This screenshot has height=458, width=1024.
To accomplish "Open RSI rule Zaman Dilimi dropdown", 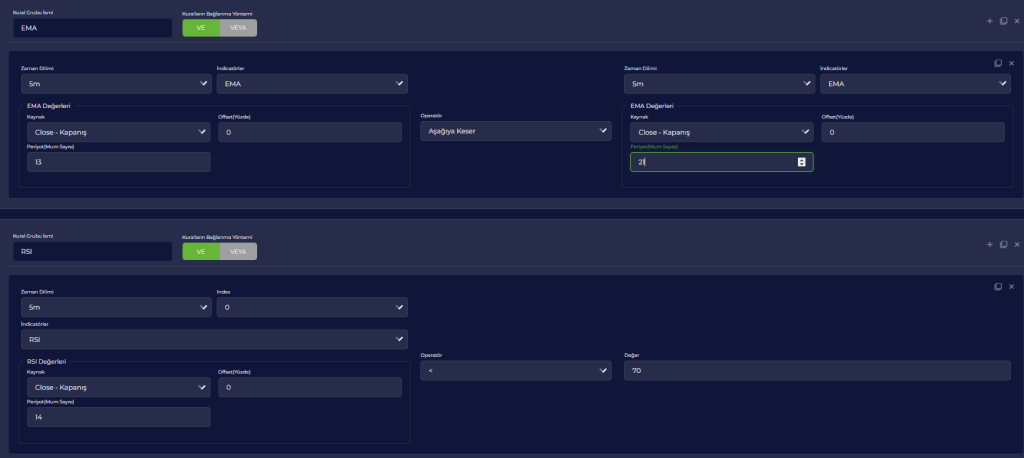I will pos(116,307).
